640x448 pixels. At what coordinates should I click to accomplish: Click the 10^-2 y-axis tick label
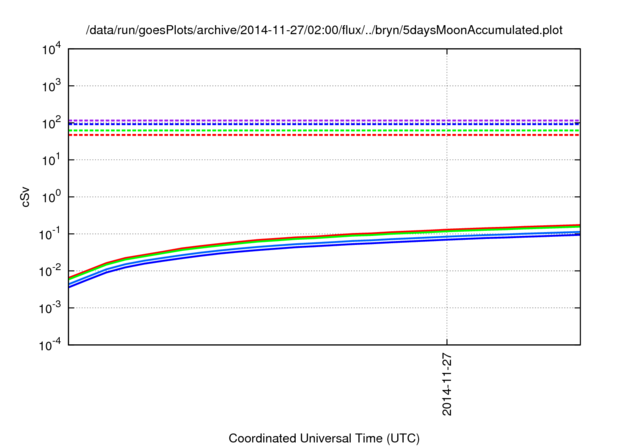(51, 271)
